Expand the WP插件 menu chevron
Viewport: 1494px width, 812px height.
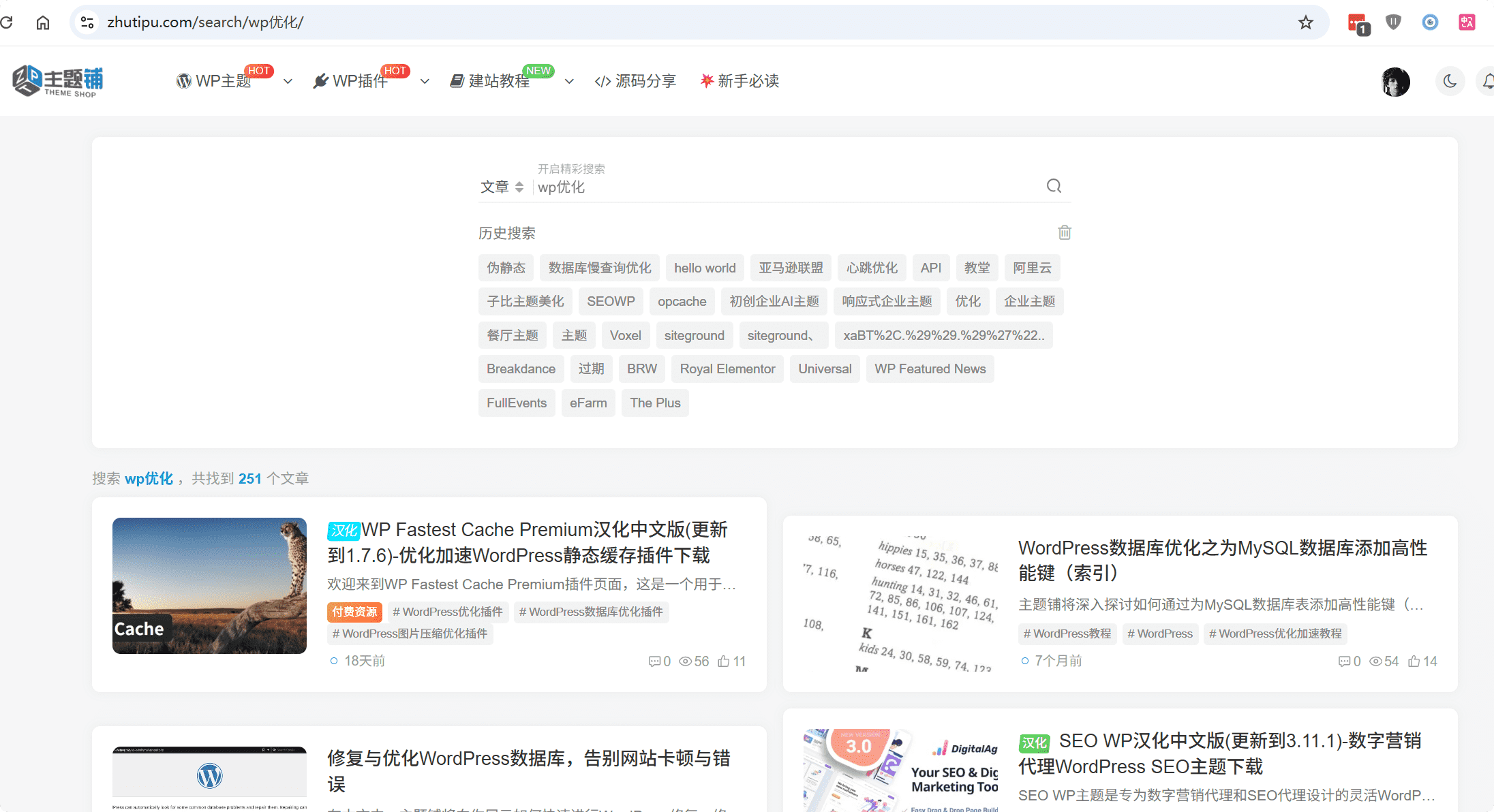coord(425,82)
